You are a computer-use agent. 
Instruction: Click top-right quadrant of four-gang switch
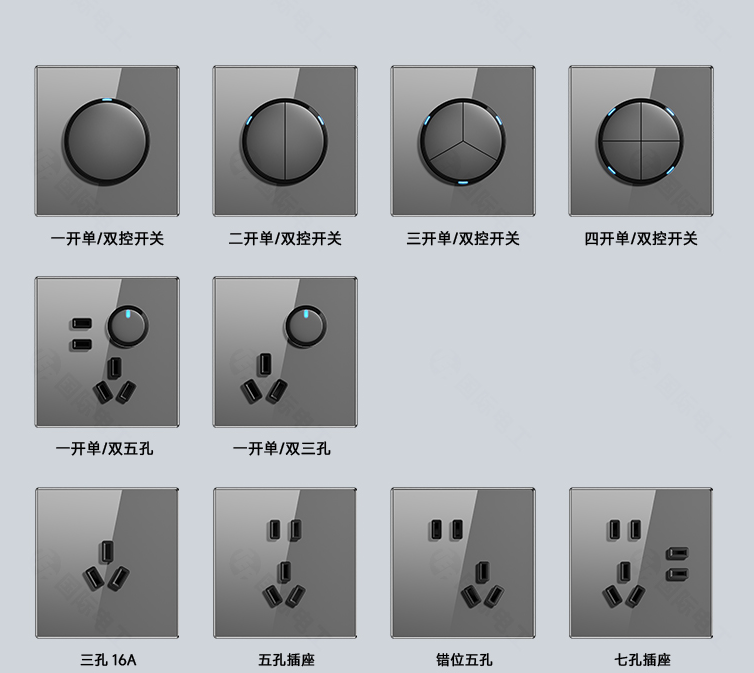660,121
